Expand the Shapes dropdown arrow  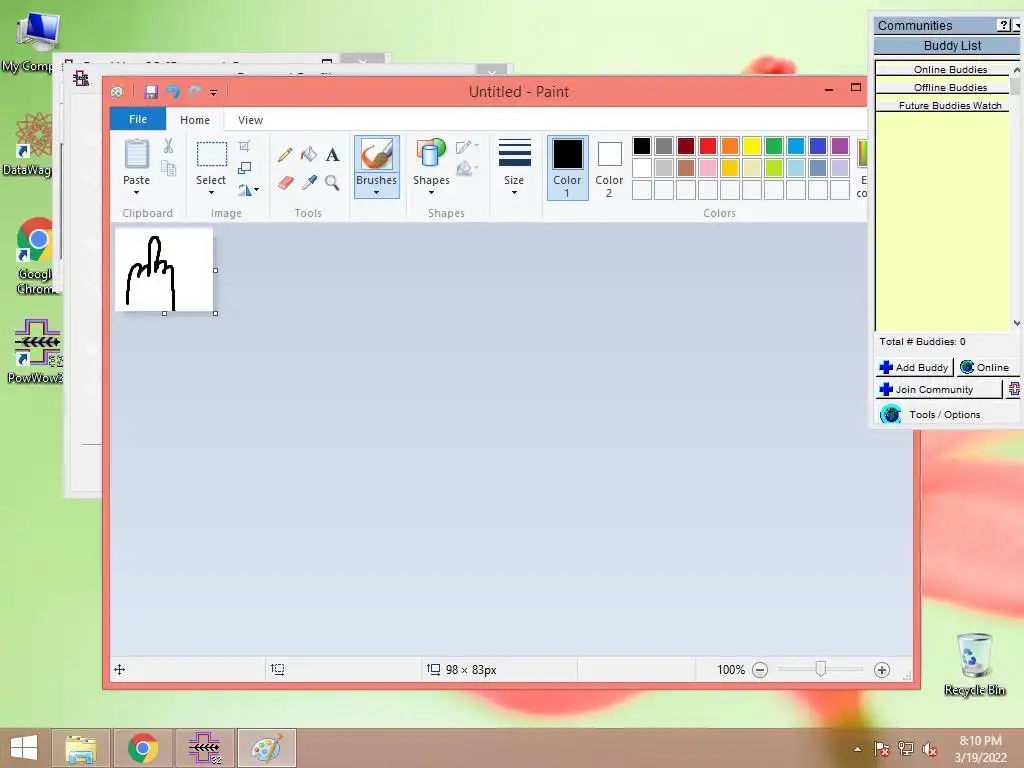[431, 193]
